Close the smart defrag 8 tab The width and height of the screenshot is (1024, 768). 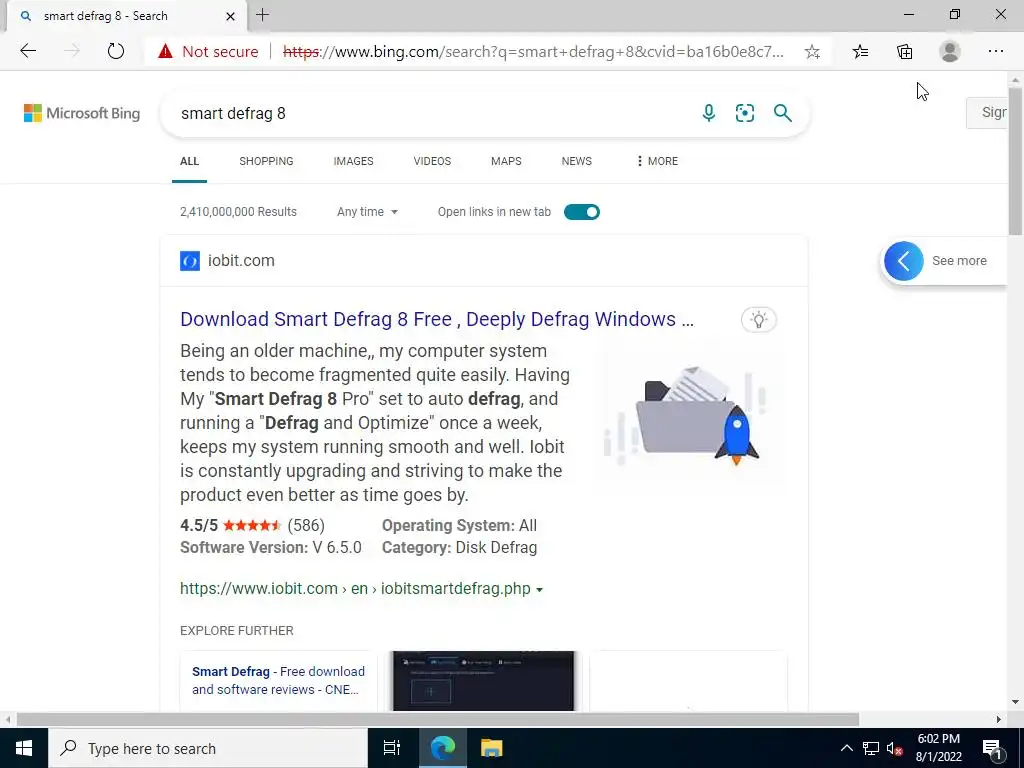tap(230, 16)
